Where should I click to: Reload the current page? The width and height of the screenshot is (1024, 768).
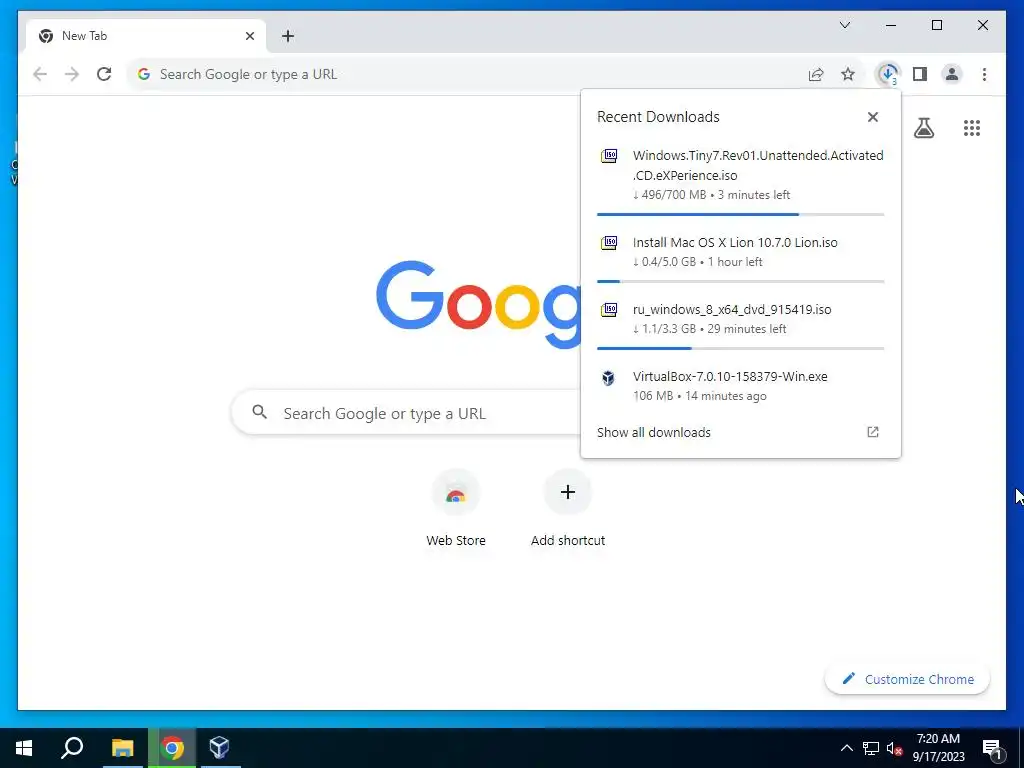[104, 74]
